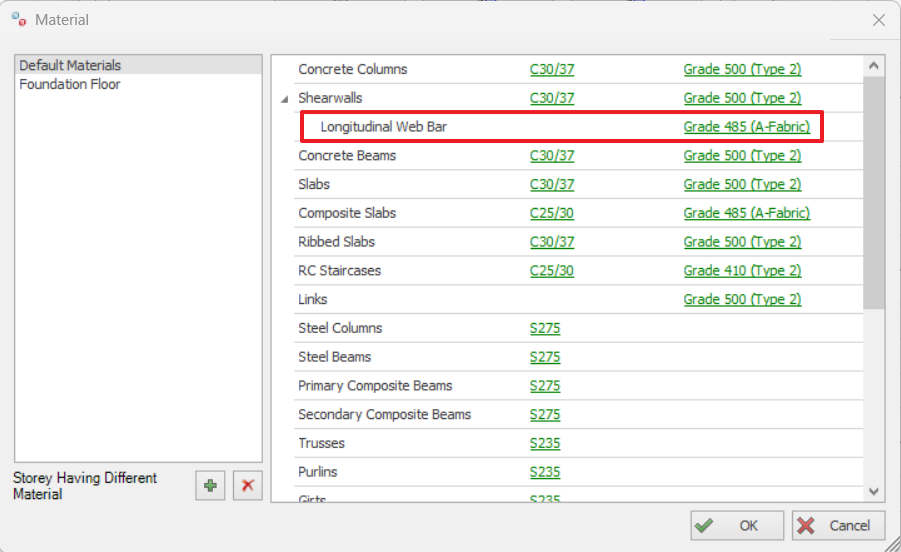Screen dimensions: 901x552
Task: Change the Composite Slabs C25/30 concrete grade
Action: (552, 213)
